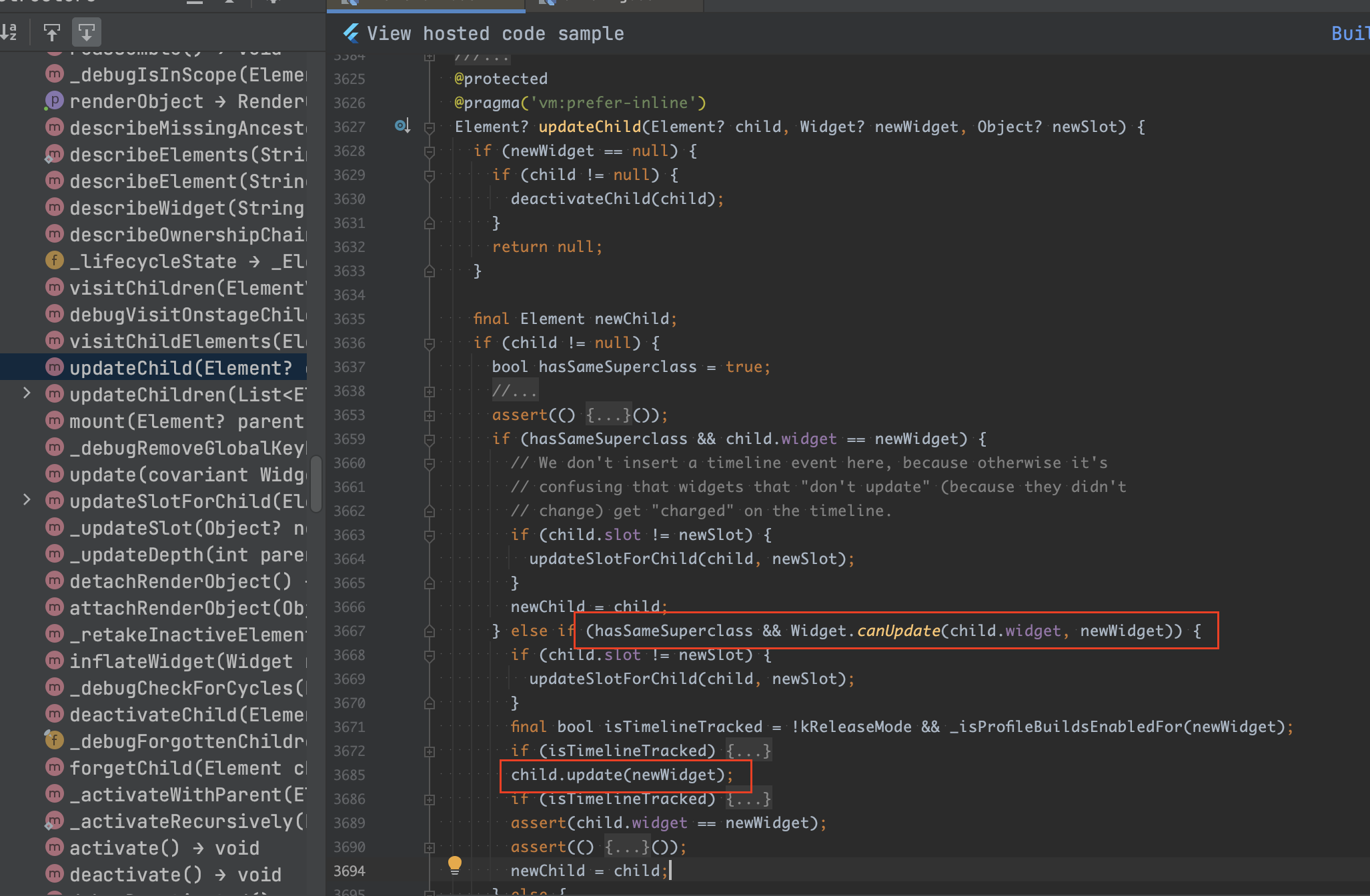
Task: Toggle Autoscroll to Source icon
Action: (x=51, y=32)
